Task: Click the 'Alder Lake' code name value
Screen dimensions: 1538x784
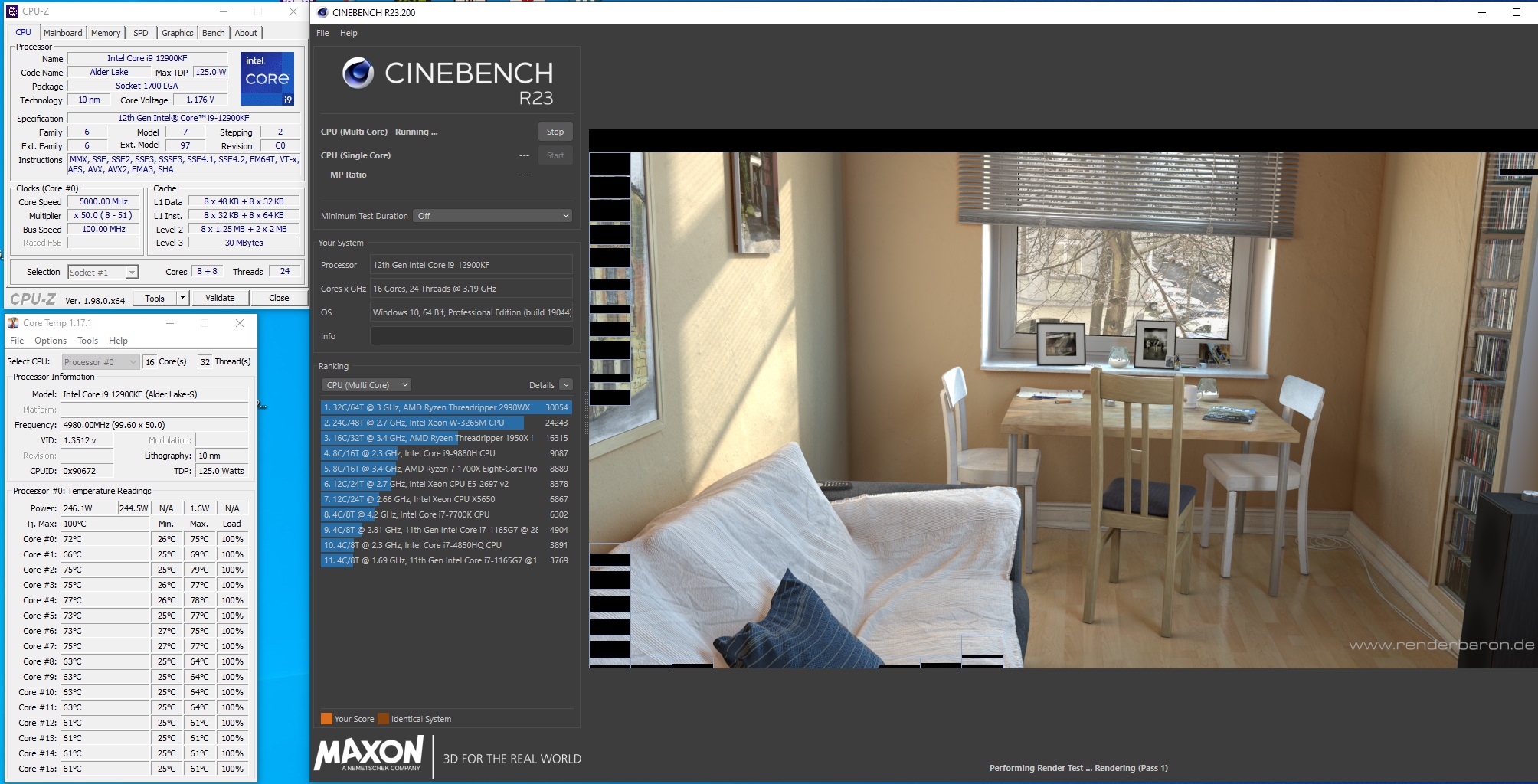Action: [x=109, y=72]
